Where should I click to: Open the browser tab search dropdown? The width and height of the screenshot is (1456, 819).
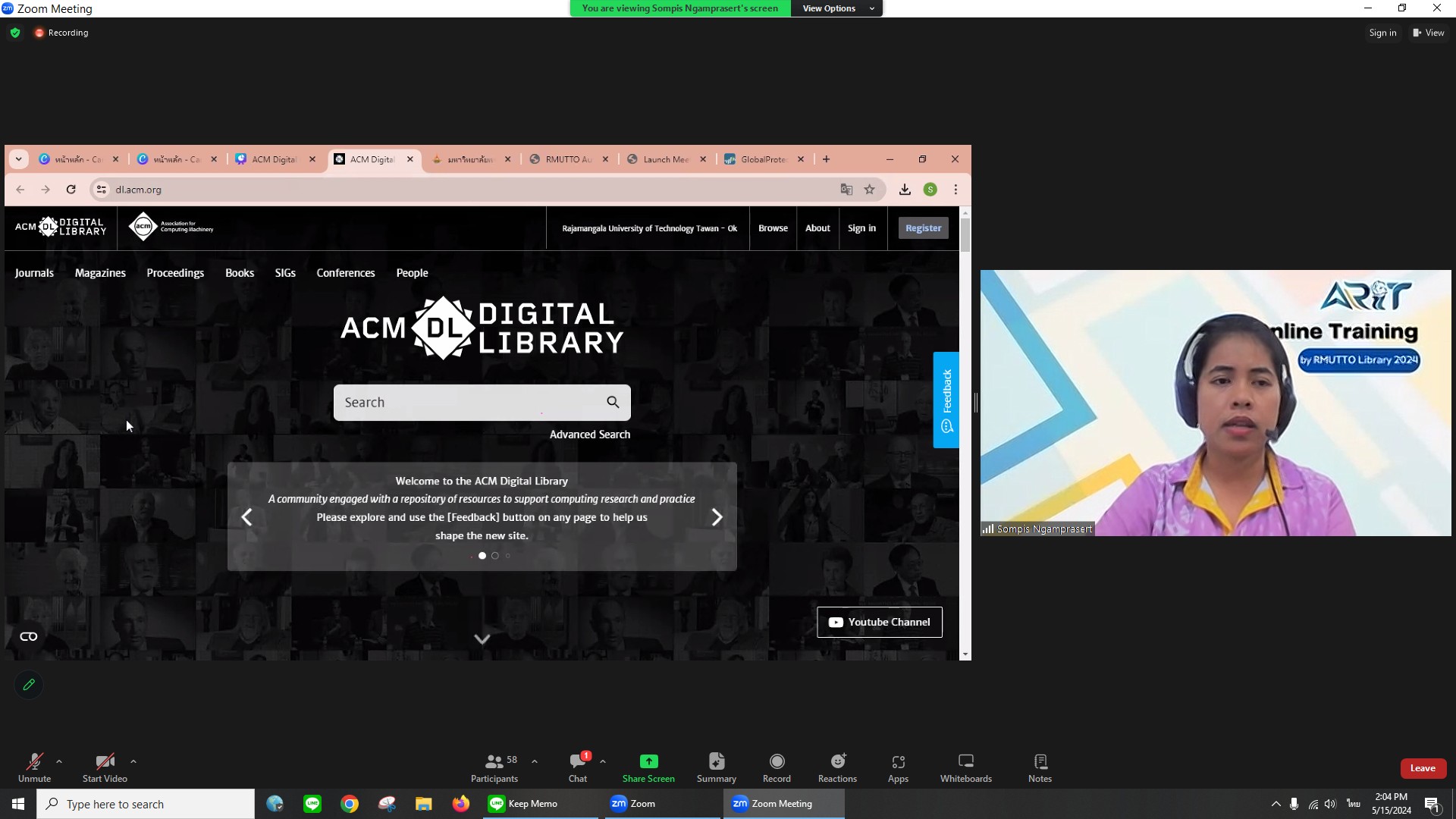point(18,159)
